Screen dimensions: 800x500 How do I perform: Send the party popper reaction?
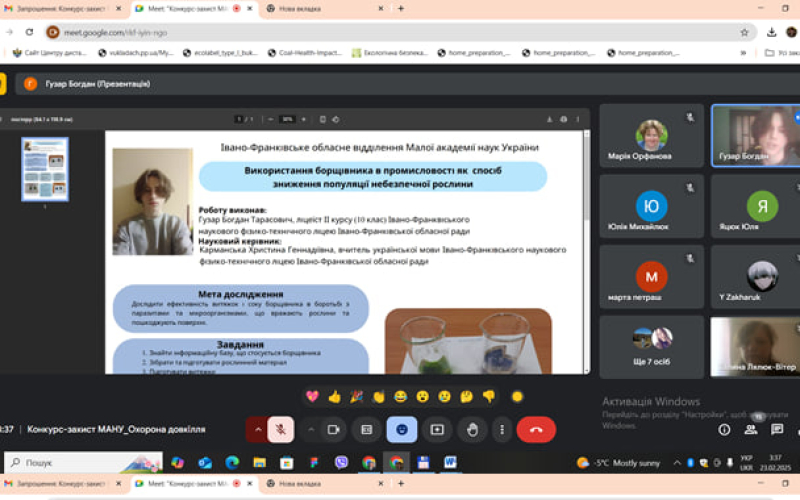[356, 396]
